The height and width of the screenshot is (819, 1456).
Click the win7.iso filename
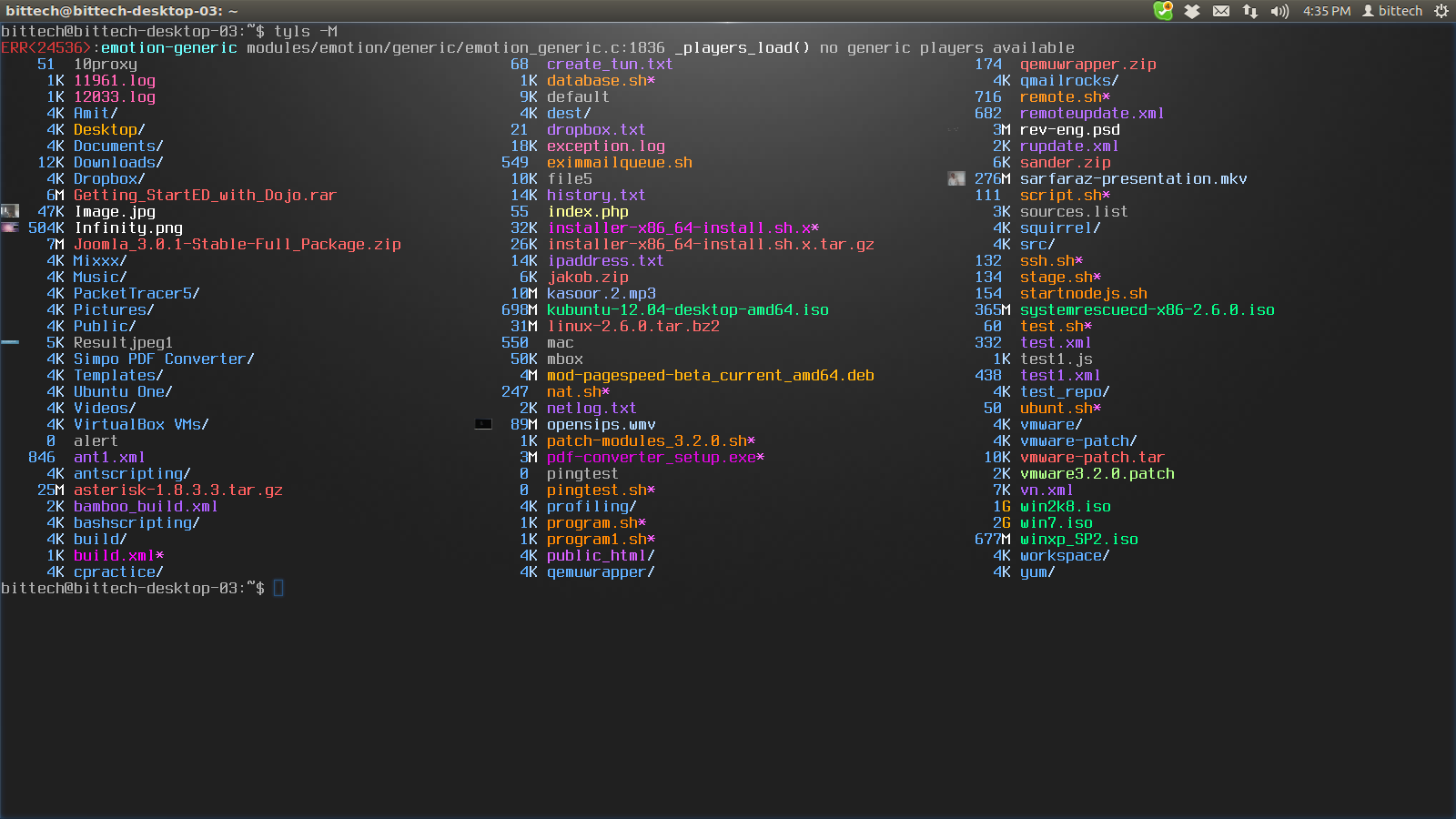(1055, 522)
